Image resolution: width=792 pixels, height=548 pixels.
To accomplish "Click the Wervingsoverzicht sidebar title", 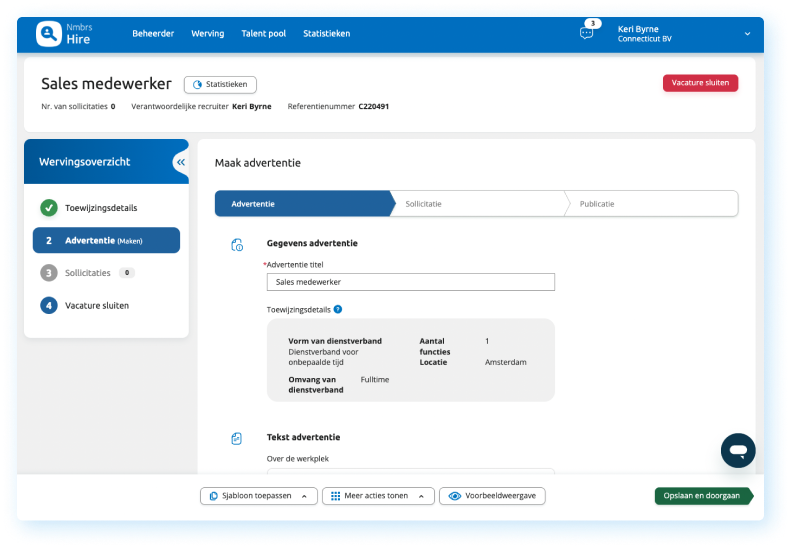I will pyautogui.click(x=84, y=162).
